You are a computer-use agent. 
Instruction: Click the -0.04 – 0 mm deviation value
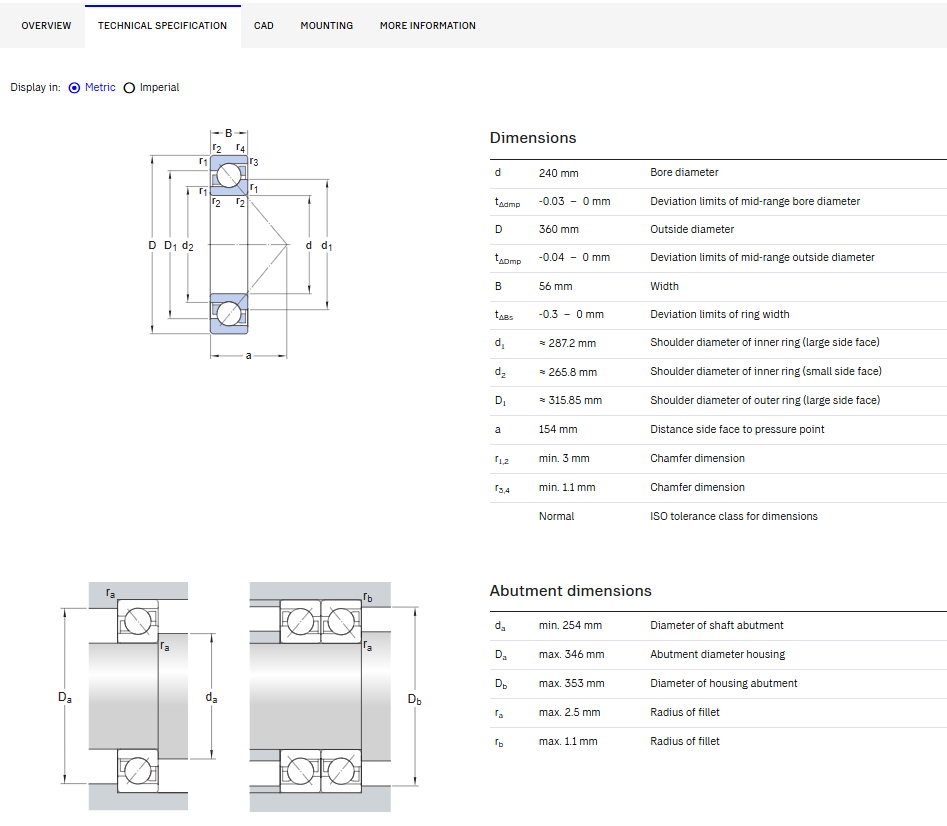[574, 257]
